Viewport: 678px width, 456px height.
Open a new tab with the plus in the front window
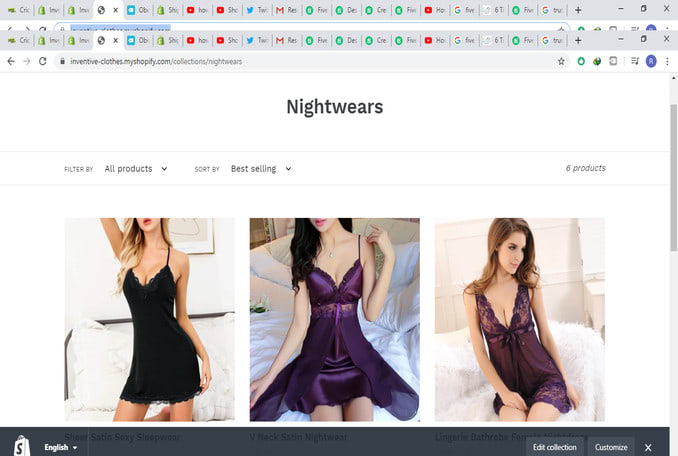click(x=578, y=40)
